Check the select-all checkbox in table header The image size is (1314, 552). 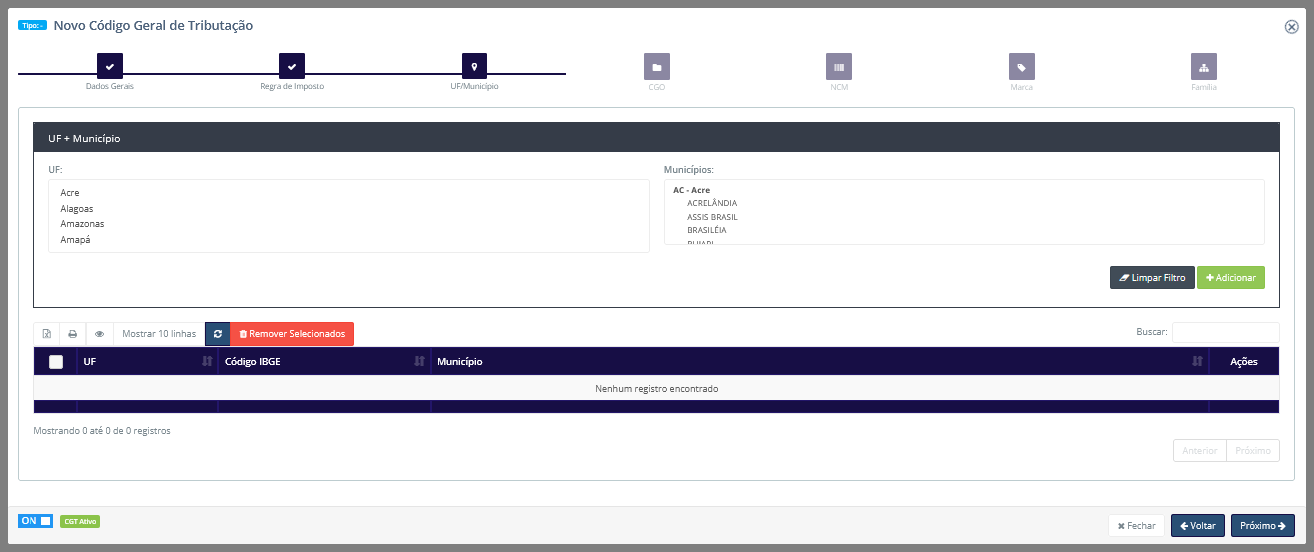click(56, 362)
